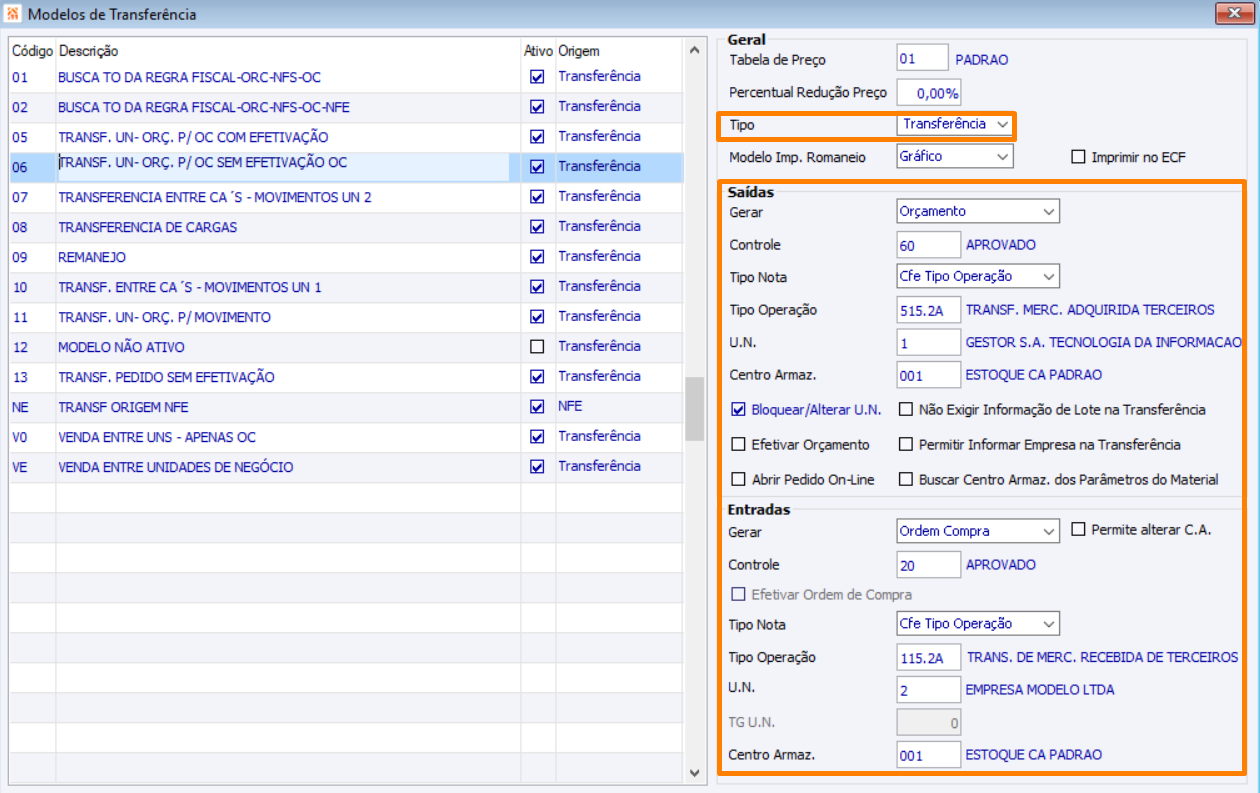This screenshot has width=1260, height=793.
Task: Click Saídas U.N. field with value 1
Action: tap(928, 342)
